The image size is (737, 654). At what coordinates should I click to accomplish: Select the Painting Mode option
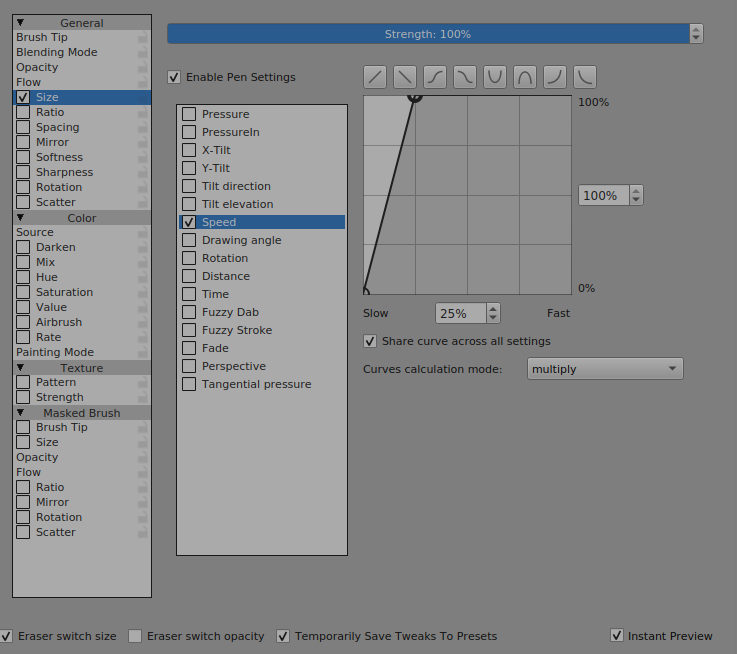[x=55, y=352]
